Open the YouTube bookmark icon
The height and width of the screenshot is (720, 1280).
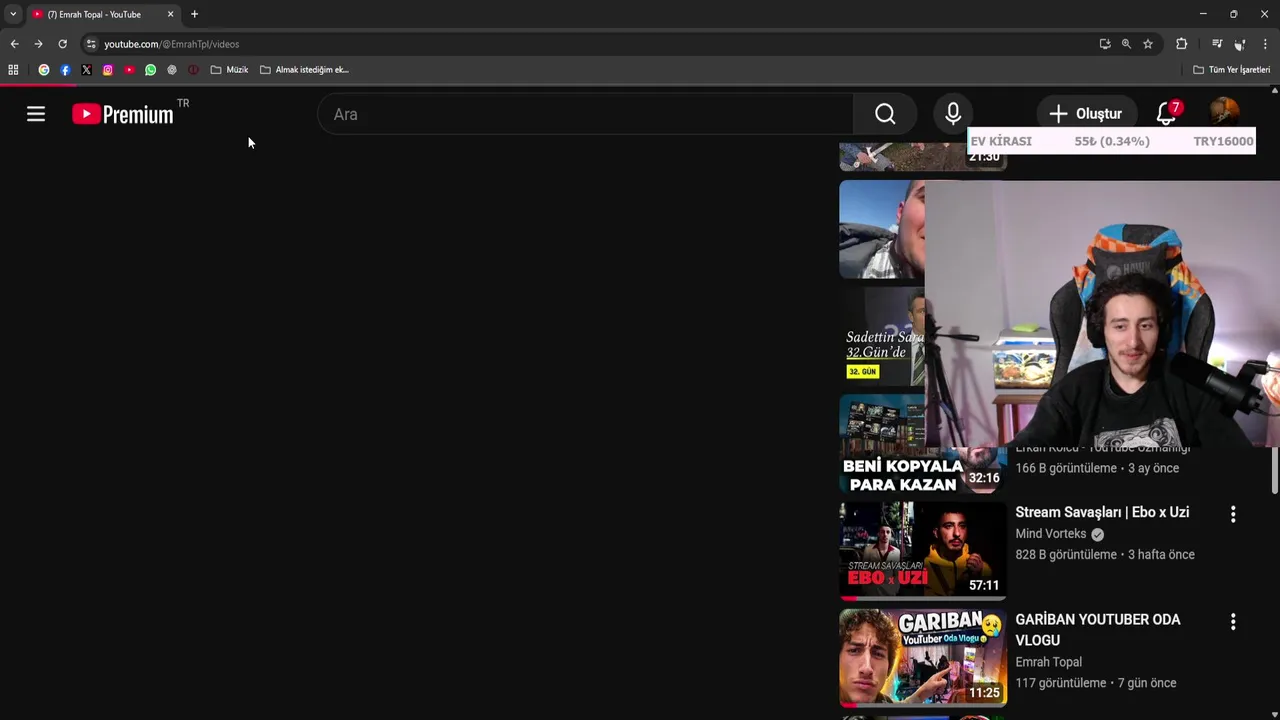click(129, 70)
